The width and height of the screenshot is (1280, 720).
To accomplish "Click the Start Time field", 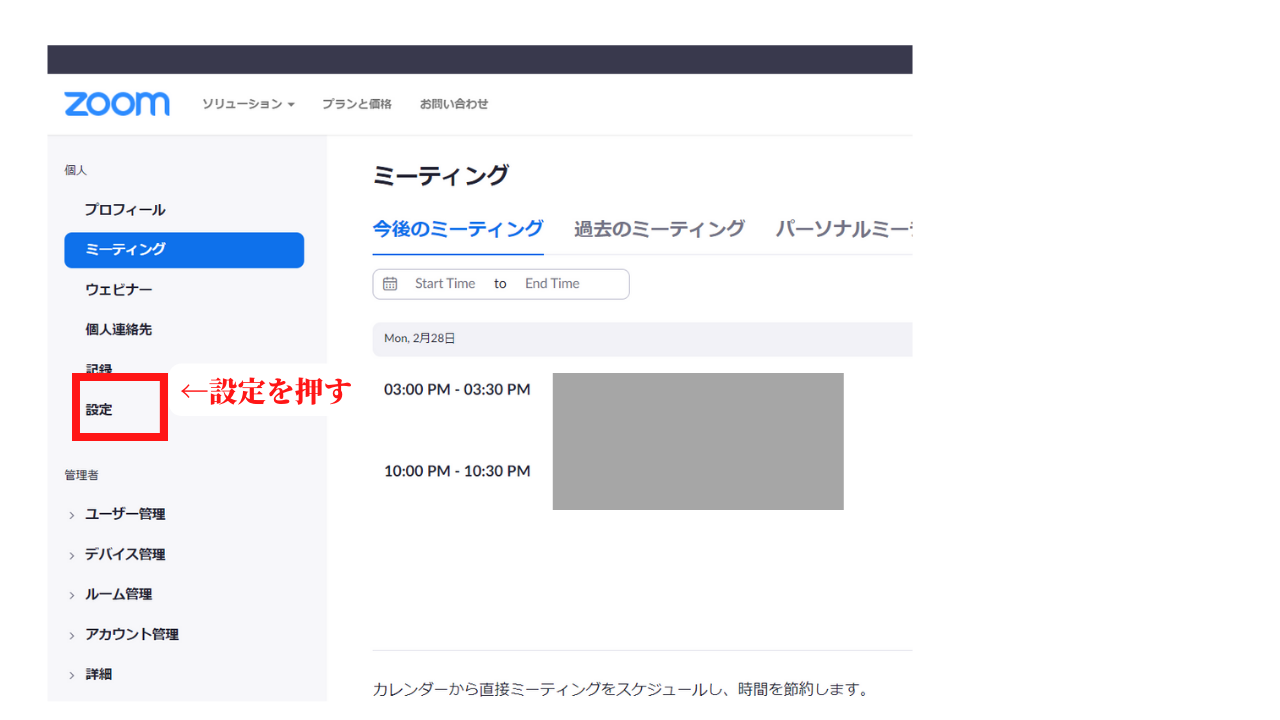I will [445, 284].
